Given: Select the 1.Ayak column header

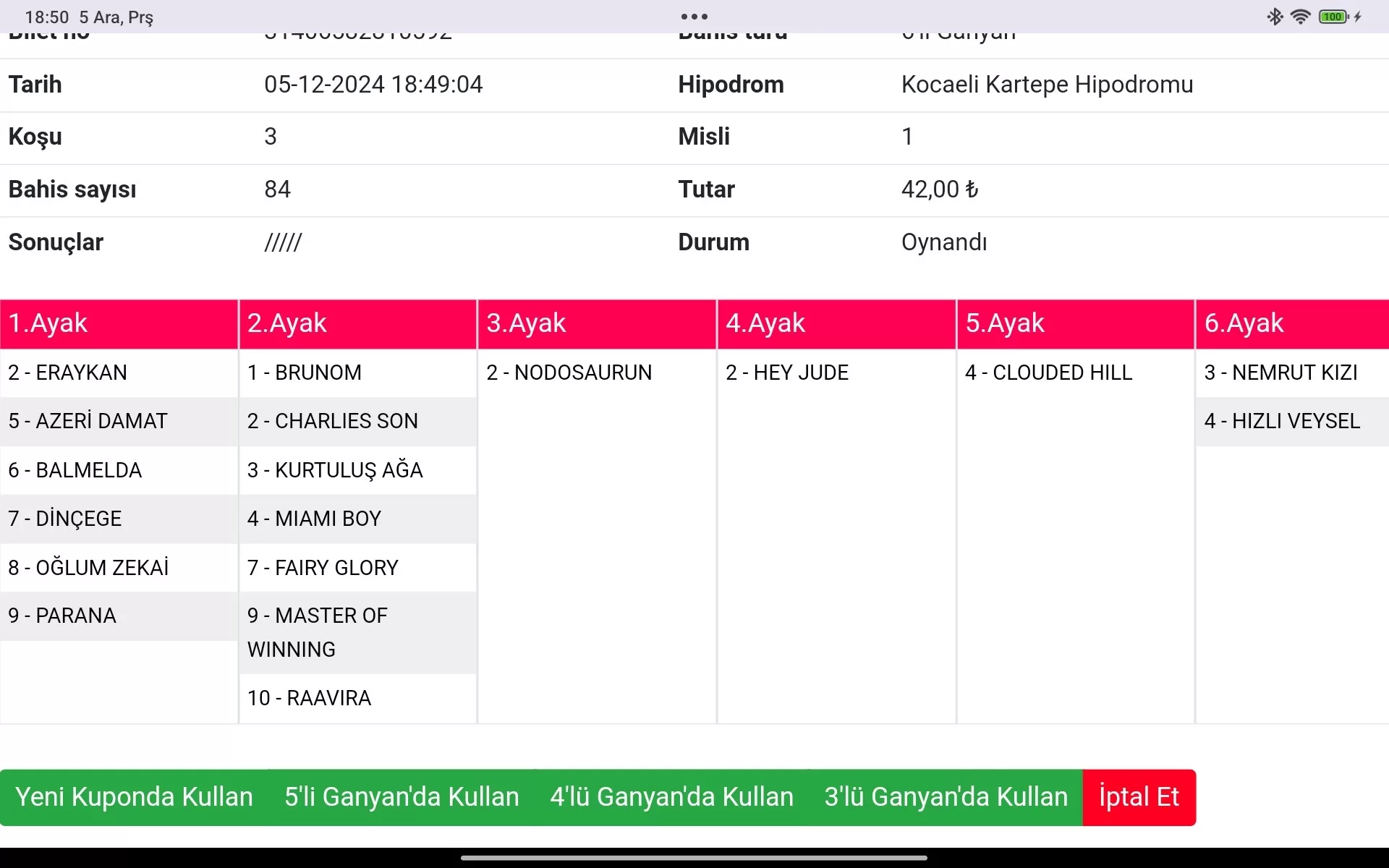Looking at the screenshot, I should tap(119, 323).
